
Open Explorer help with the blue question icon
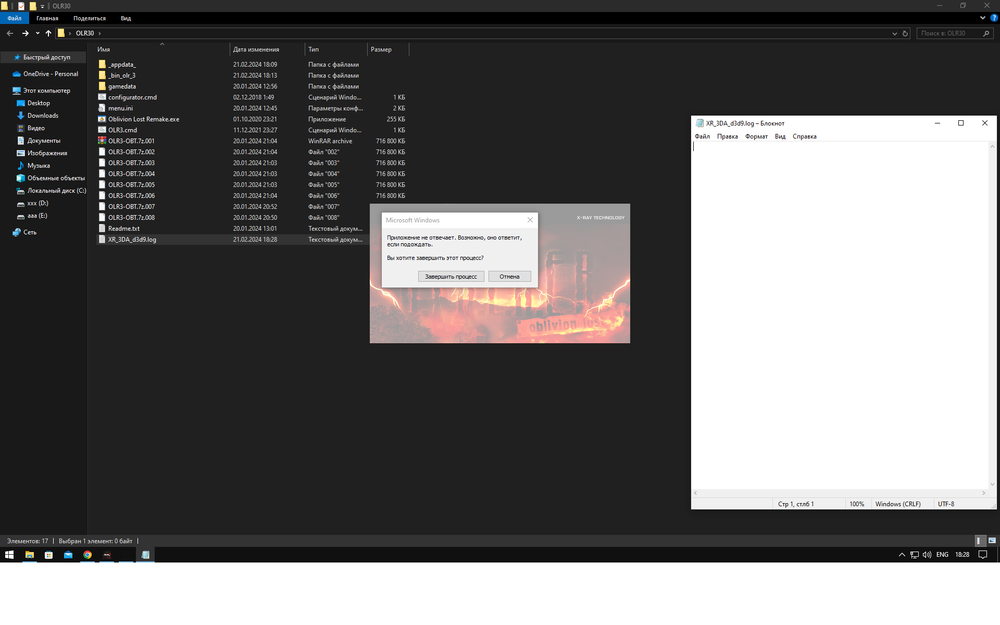(x=993, y=18)
